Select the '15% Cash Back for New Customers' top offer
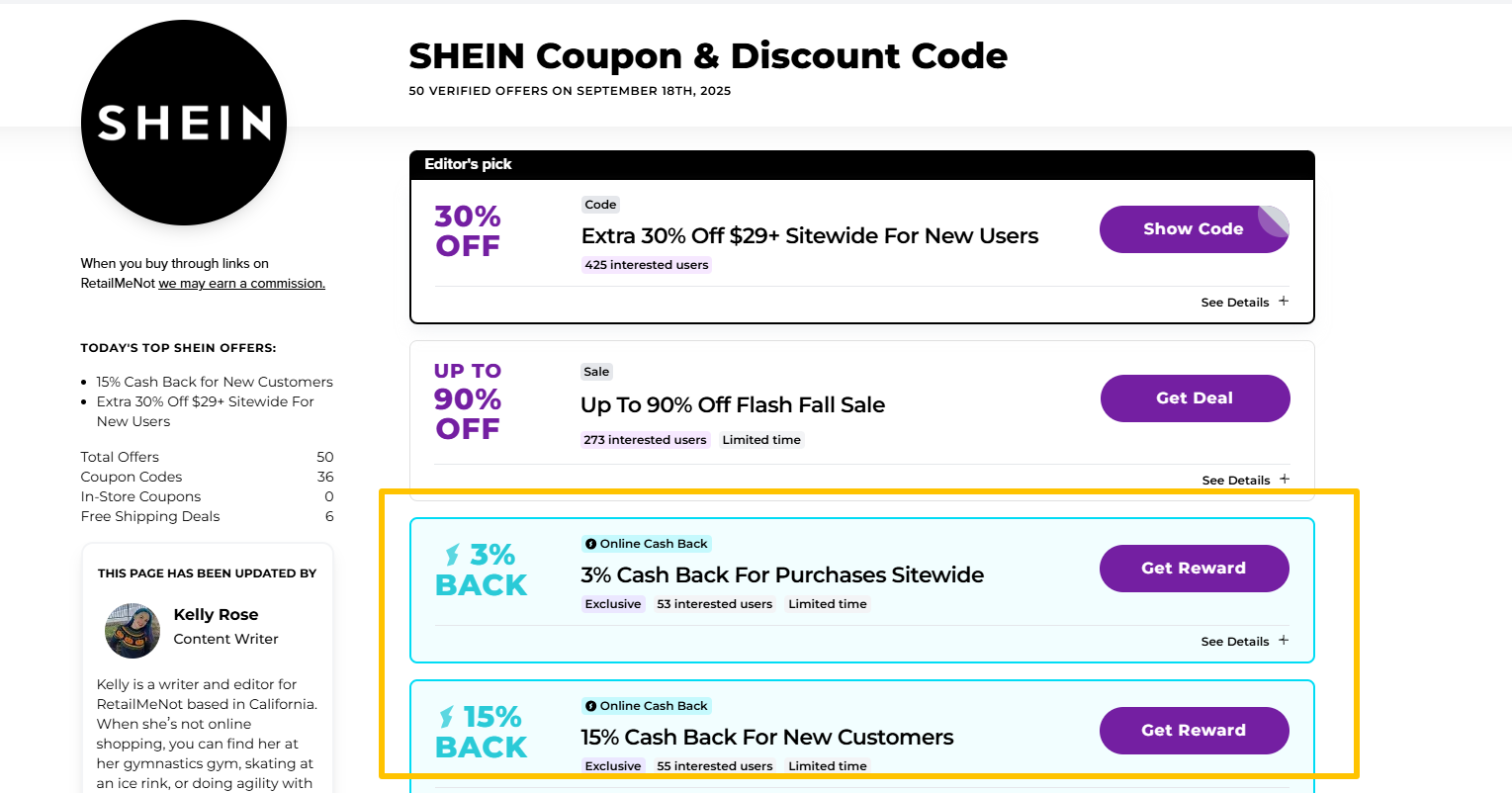Screen dimensions: 1512x793 pyautogui.click(x=215, y=381)
